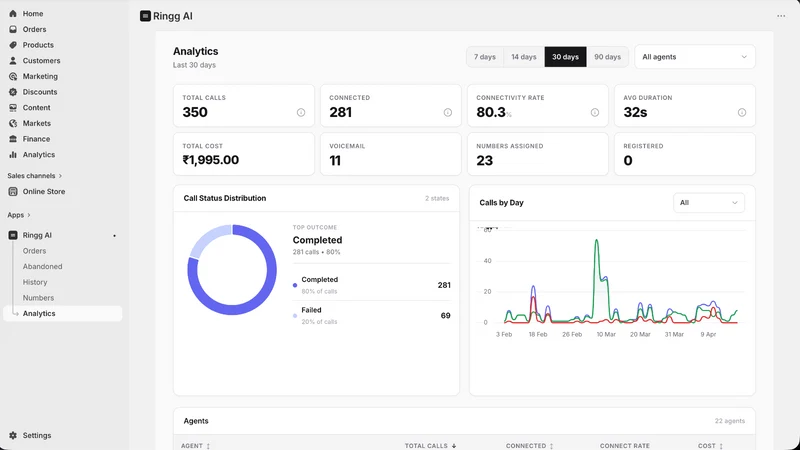
Task: Go to Customers page
Action: [x=41, y=61]
